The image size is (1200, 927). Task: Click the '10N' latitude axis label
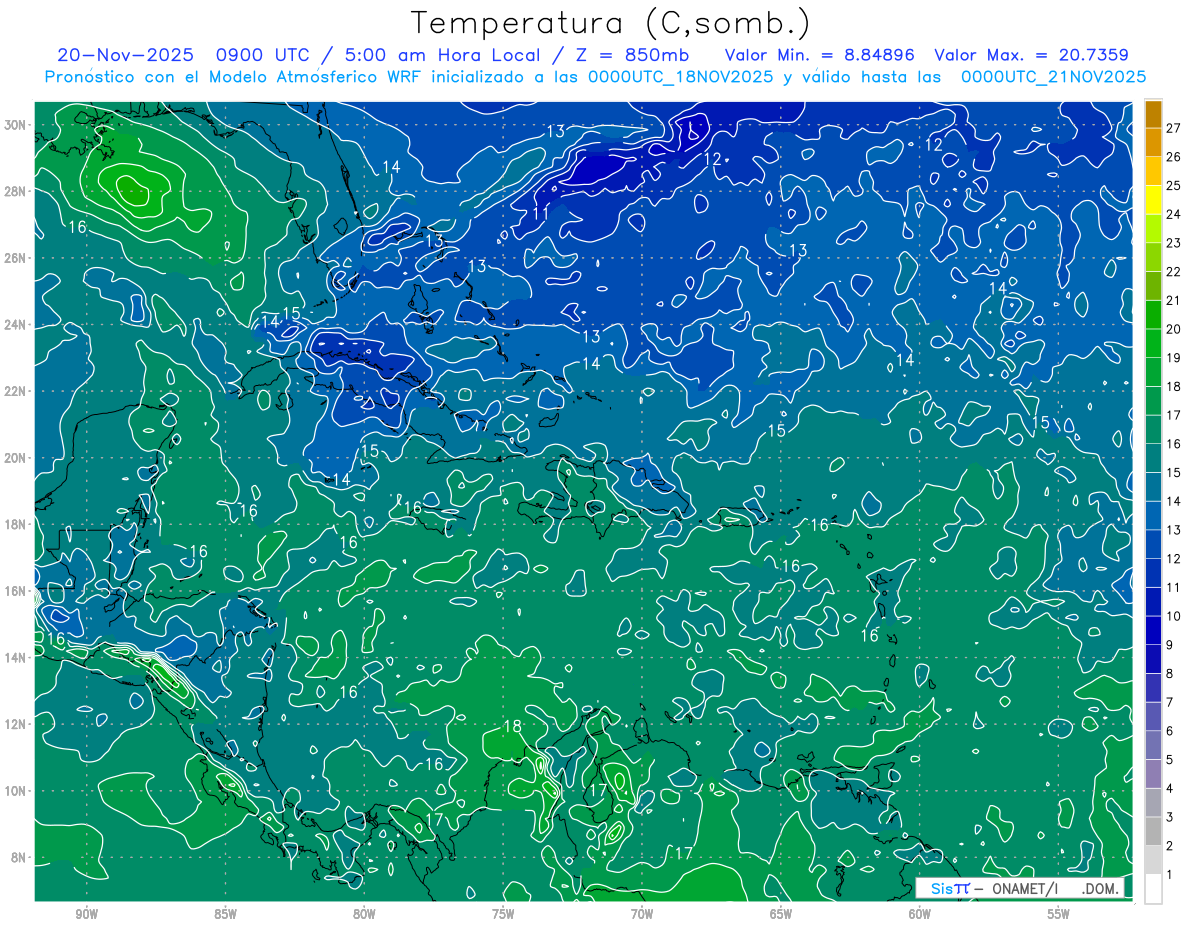pyautogui.click(x=15, y=790)
